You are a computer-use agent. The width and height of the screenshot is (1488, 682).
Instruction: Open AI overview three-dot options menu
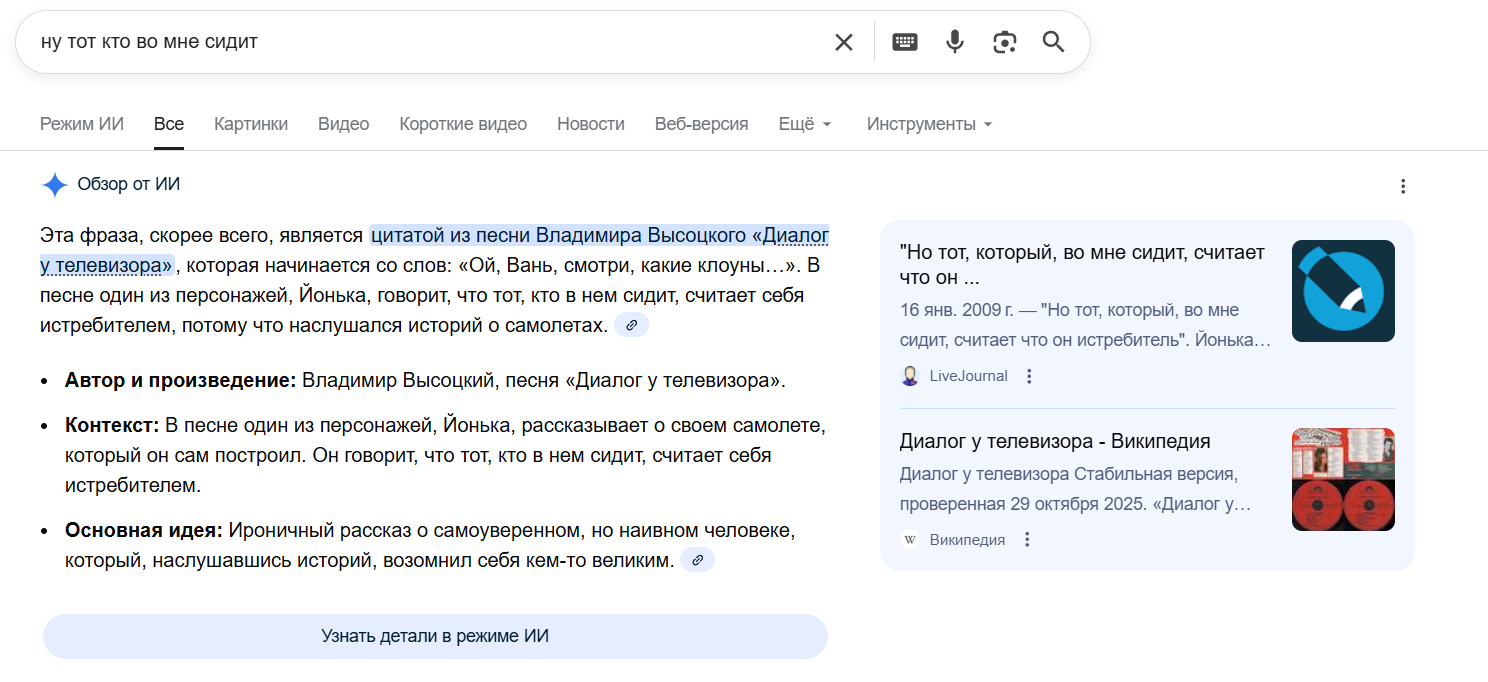[x=1403, y=186]
